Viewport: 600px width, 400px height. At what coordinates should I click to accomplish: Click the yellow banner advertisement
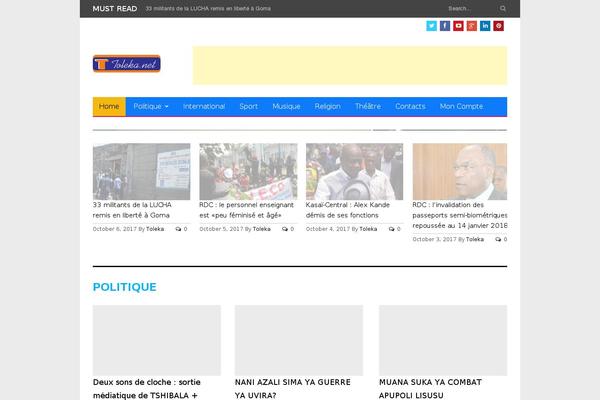[350, 65]
